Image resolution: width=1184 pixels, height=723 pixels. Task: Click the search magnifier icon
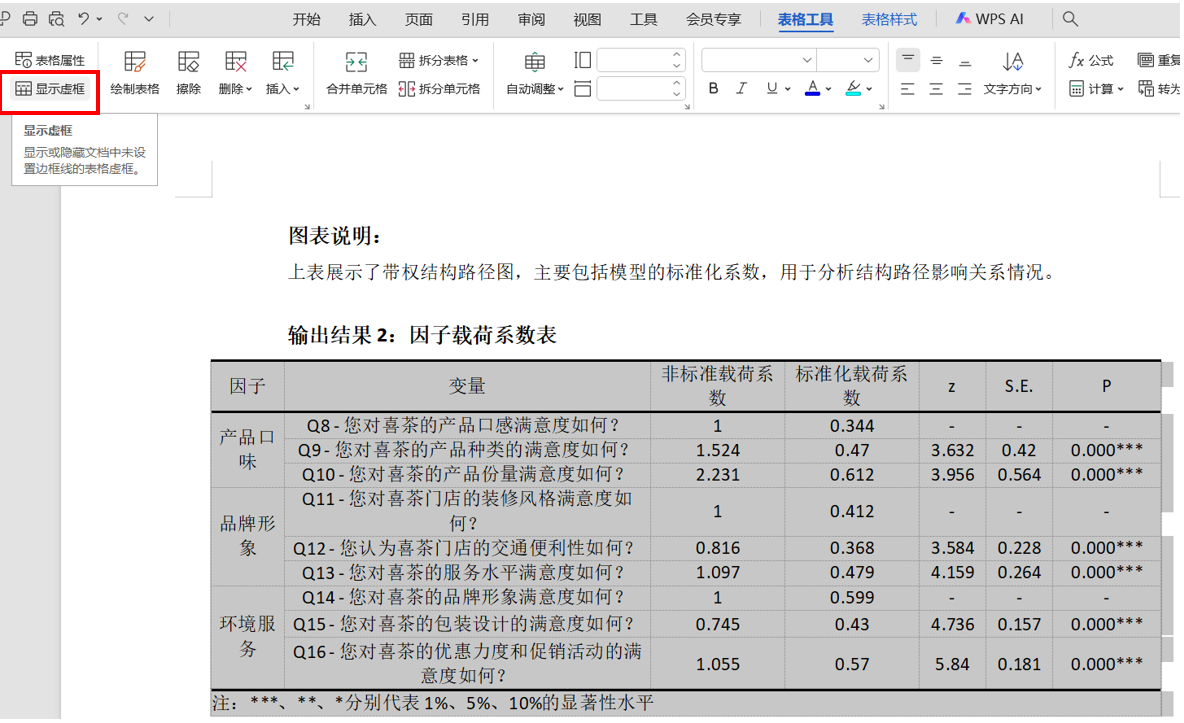tap(1070, 19)
